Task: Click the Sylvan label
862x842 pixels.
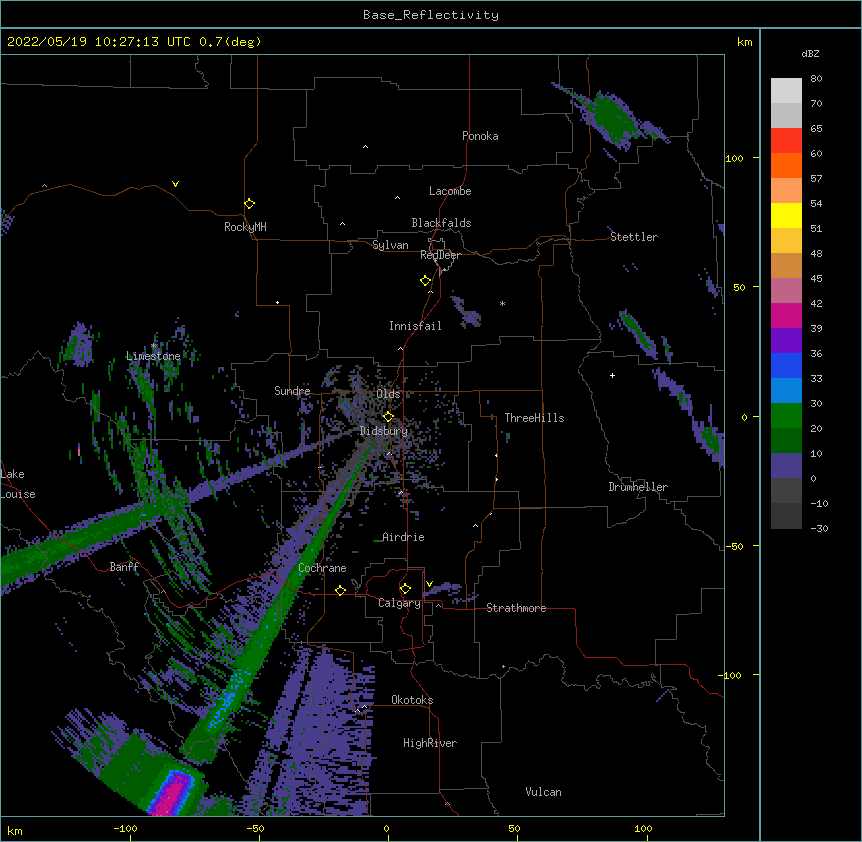Action: pos(390,245)
